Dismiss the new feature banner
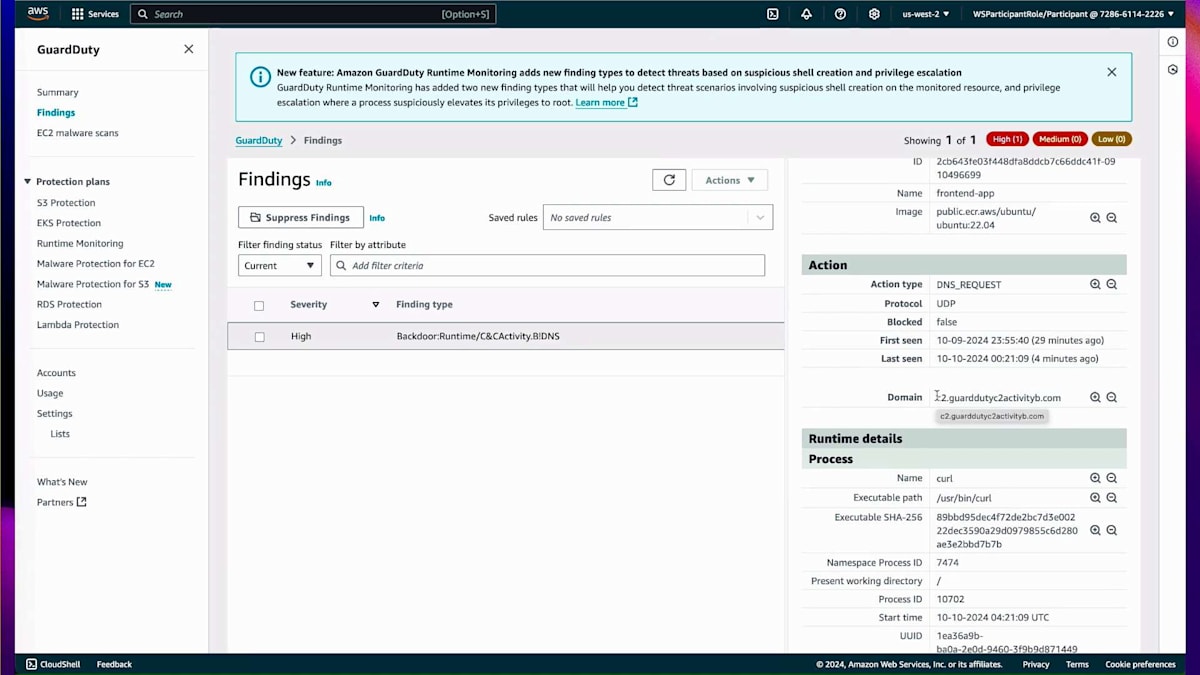The width and height of the screenshot is (1200, 675). pos(1112,72)
